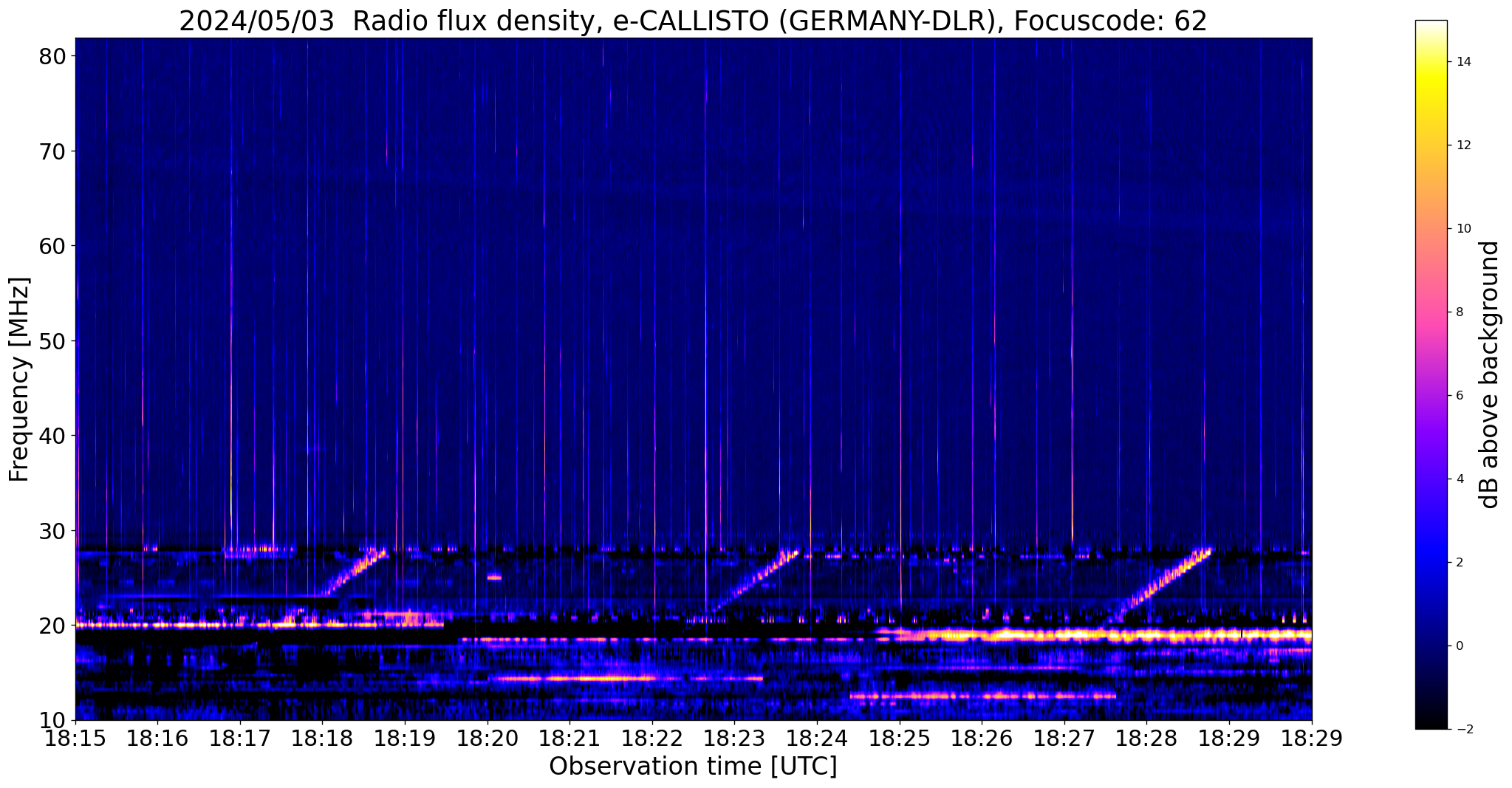The height and width of the screenshot is (788, 1512).
Task: Click the colorbar tick labeled 0
Action: tap(1460, 646)
